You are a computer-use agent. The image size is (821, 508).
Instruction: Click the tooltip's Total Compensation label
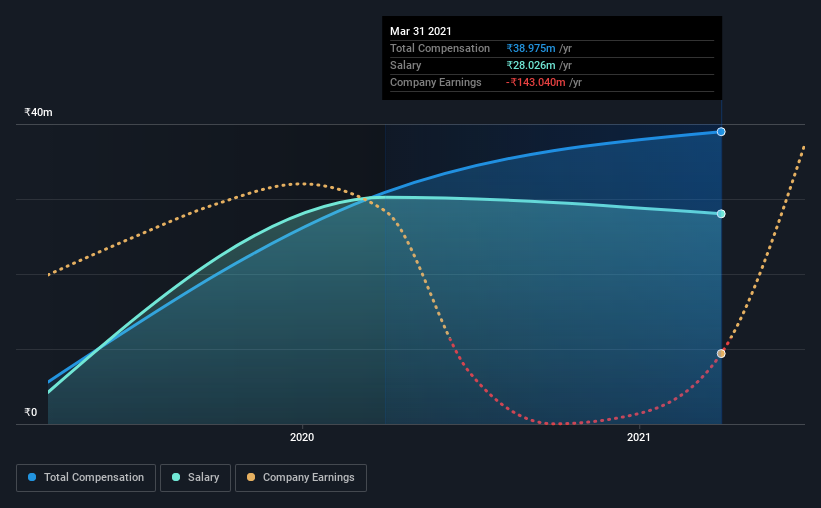pyautogui.click(x=440, y=48)
